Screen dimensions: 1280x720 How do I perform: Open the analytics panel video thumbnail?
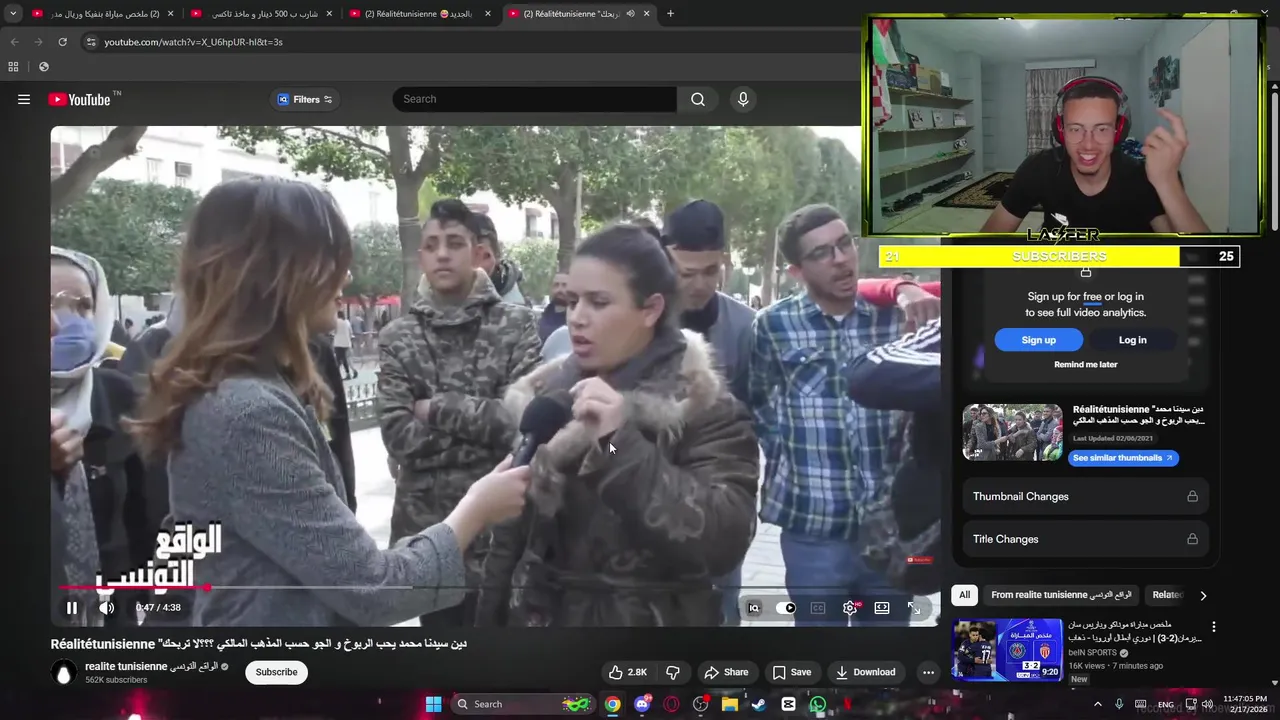[1012, 432]
